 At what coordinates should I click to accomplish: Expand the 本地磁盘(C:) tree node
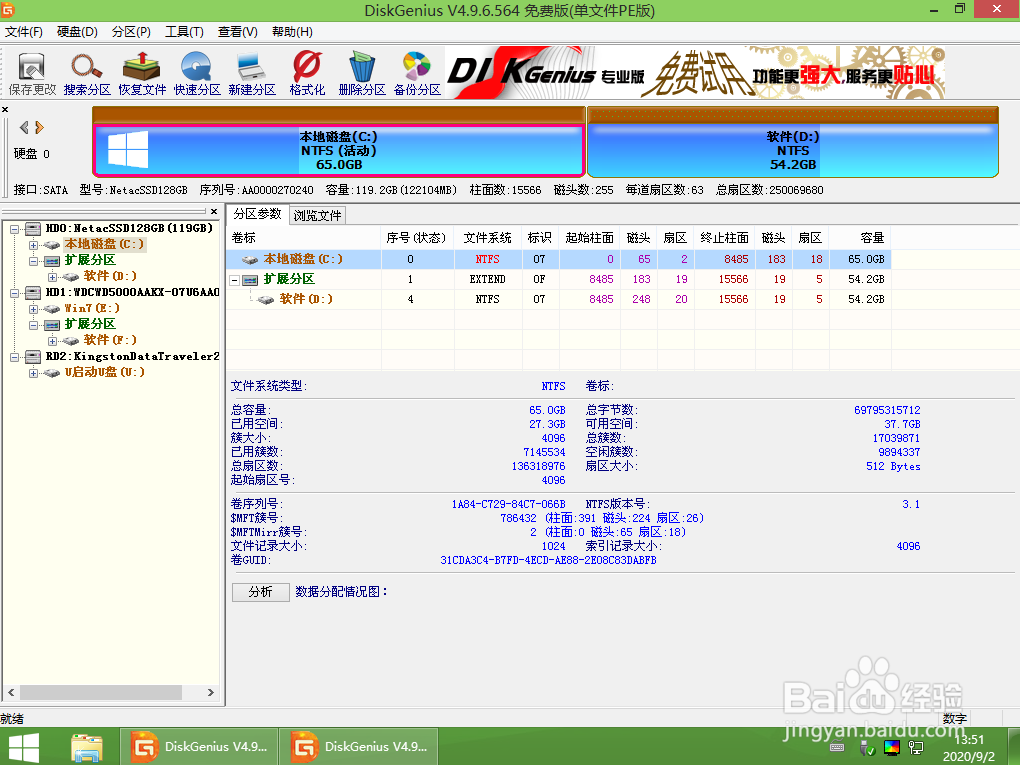33,245
